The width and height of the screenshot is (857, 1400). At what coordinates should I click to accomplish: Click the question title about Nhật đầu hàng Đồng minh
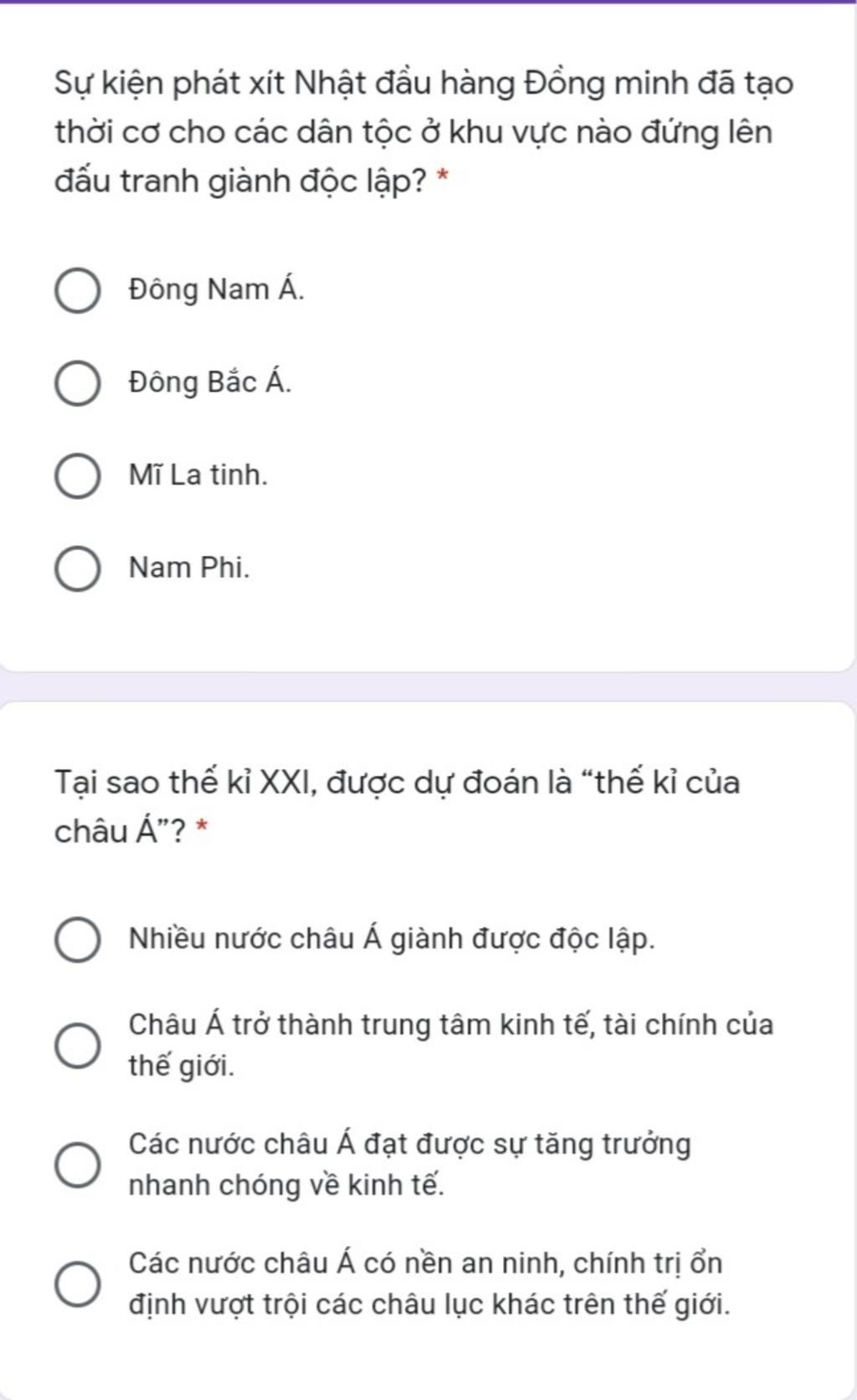coord(424,132)
